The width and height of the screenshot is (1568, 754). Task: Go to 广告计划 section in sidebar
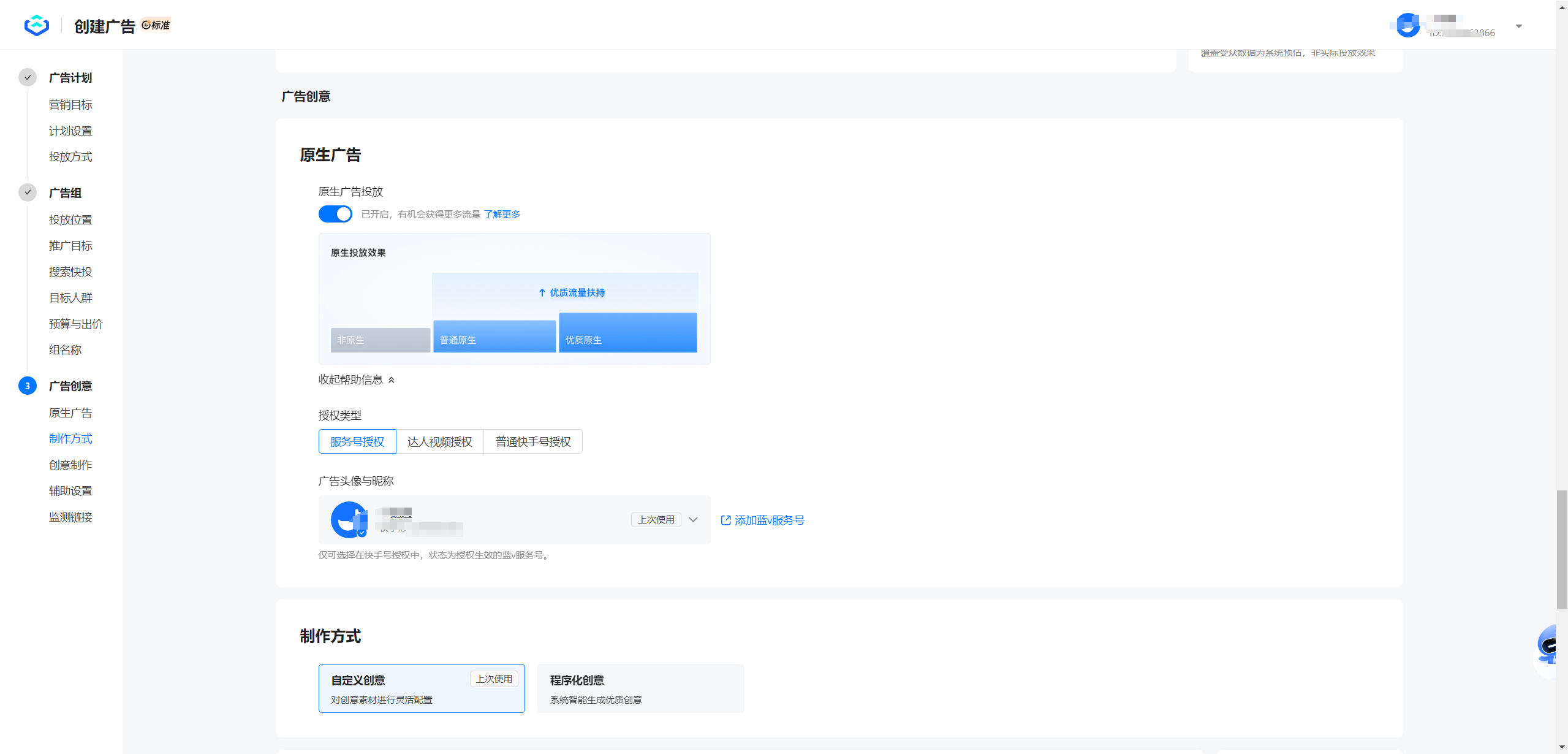tap(70, 78)
